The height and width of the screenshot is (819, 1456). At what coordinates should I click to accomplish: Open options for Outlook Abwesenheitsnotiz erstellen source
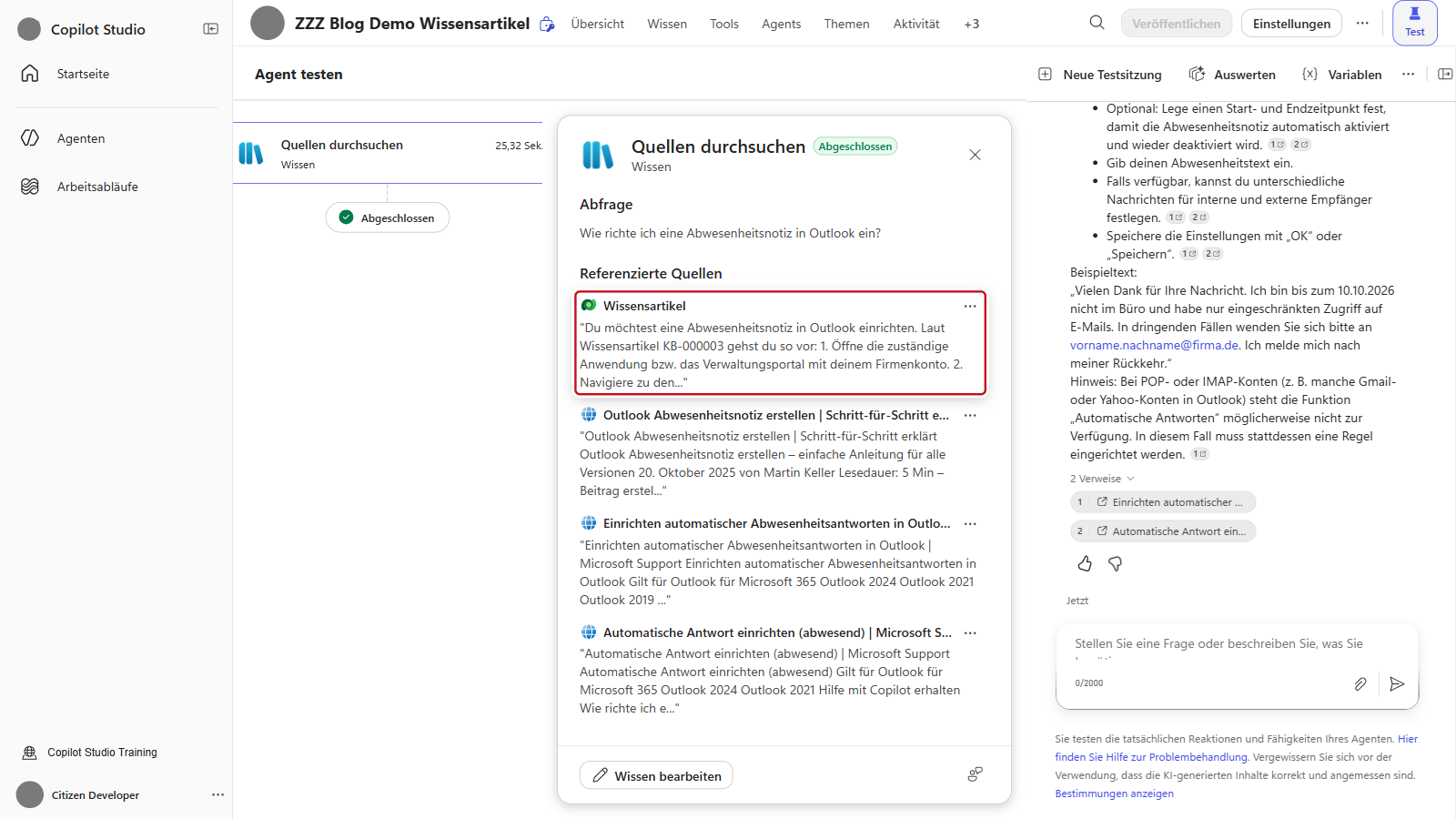pyautogui.click(x=970, y=415)
